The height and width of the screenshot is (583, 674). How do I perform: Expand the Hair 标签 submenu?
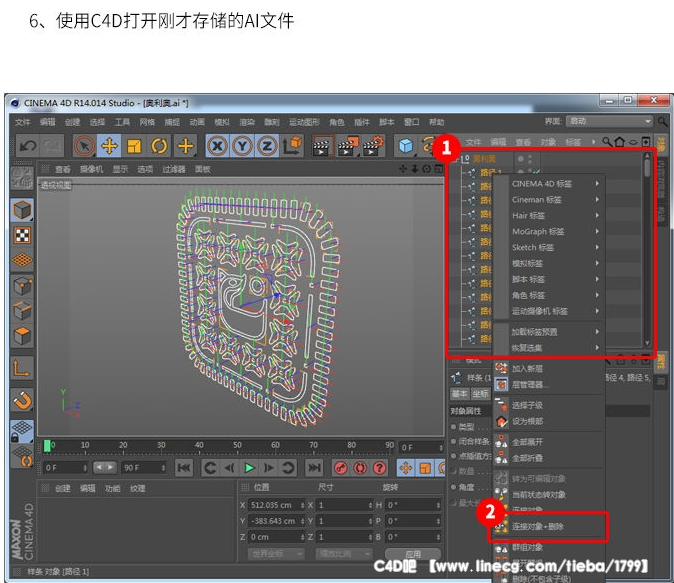tap(549, 215)
